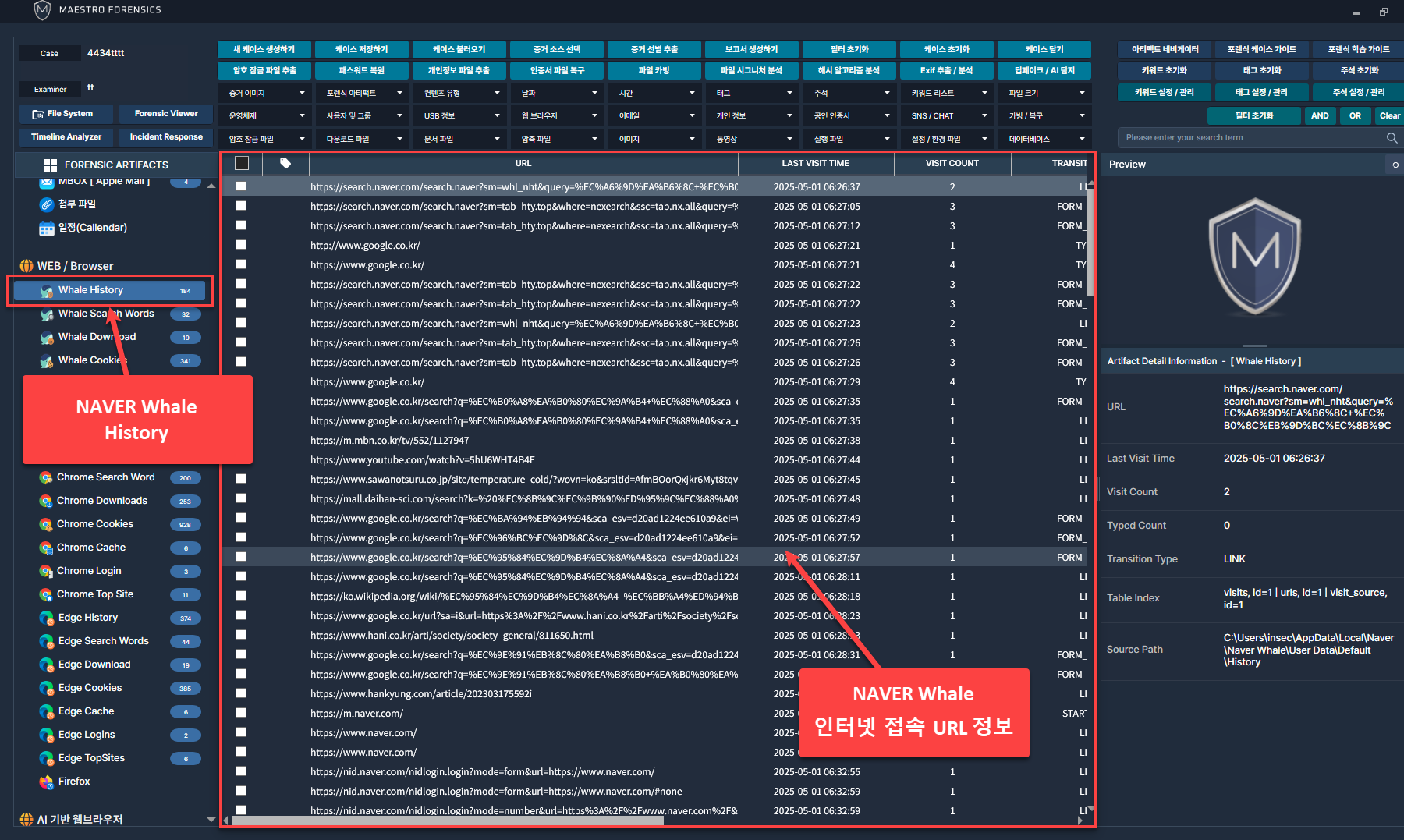The image size is (1404, 840).
Task: Switch to the Timeline Analyzer tab
Action: coord(66,137)
